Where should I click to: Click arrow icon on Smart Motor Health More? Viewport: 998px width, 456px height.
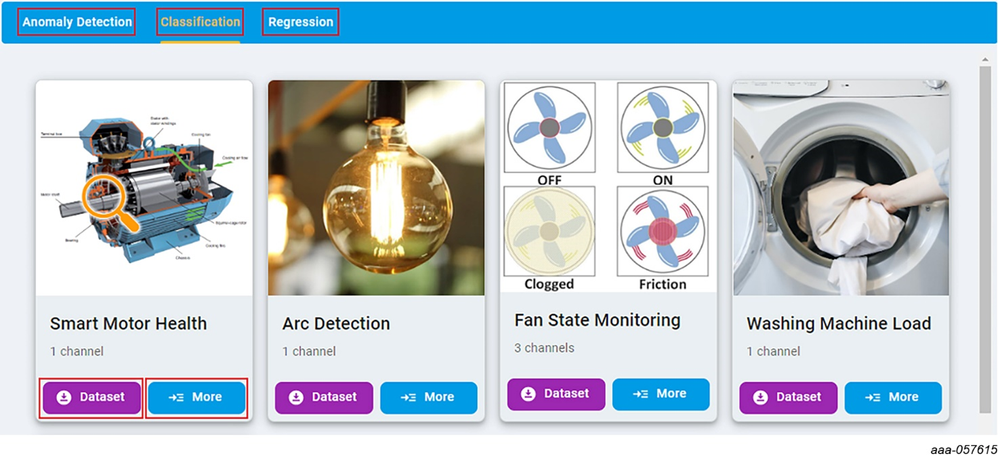click(176, 397)
